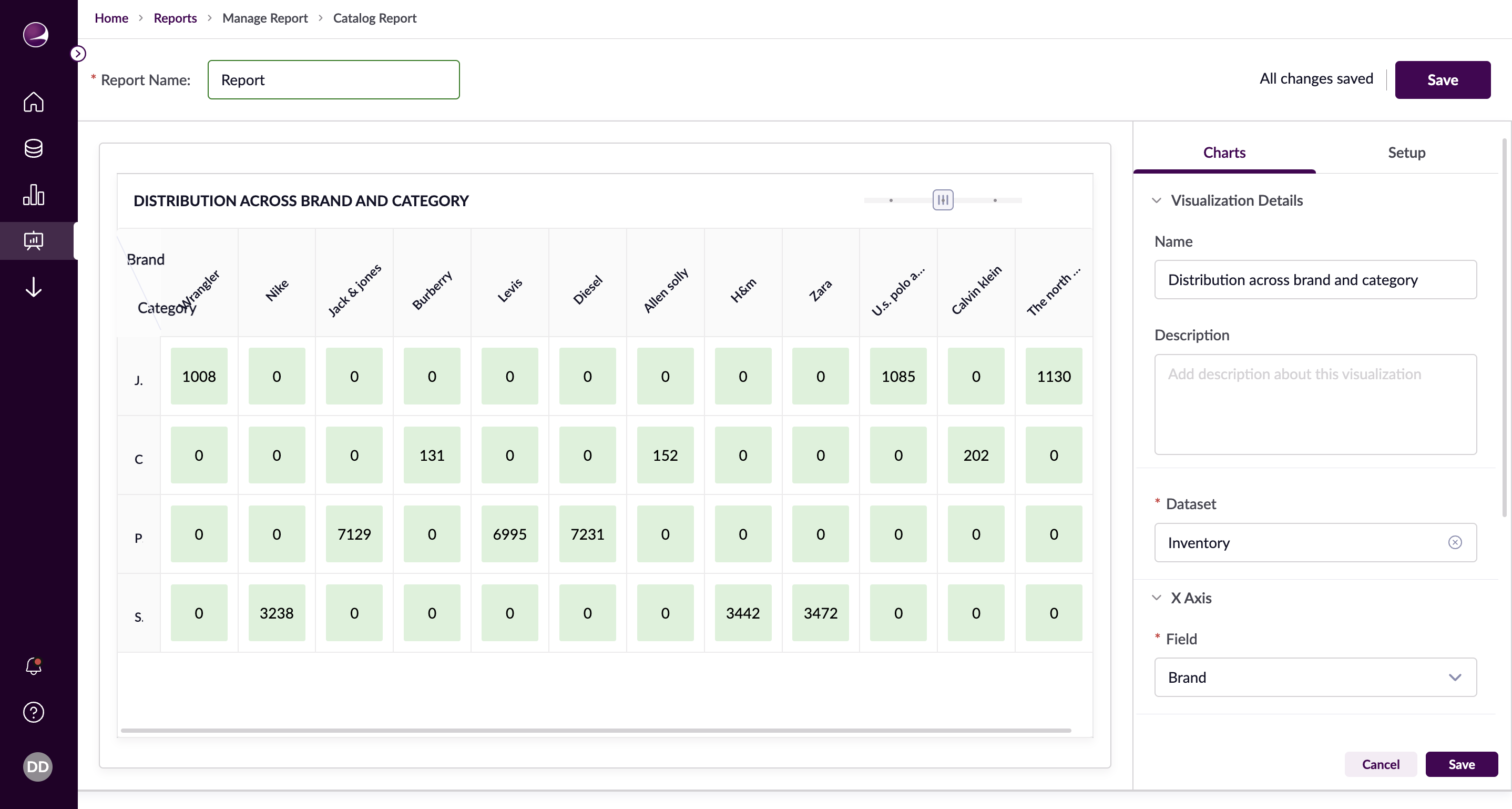Open the Brand field dropdown
The width and height of the screenshot is (1512, 809).
(1315, 677)
